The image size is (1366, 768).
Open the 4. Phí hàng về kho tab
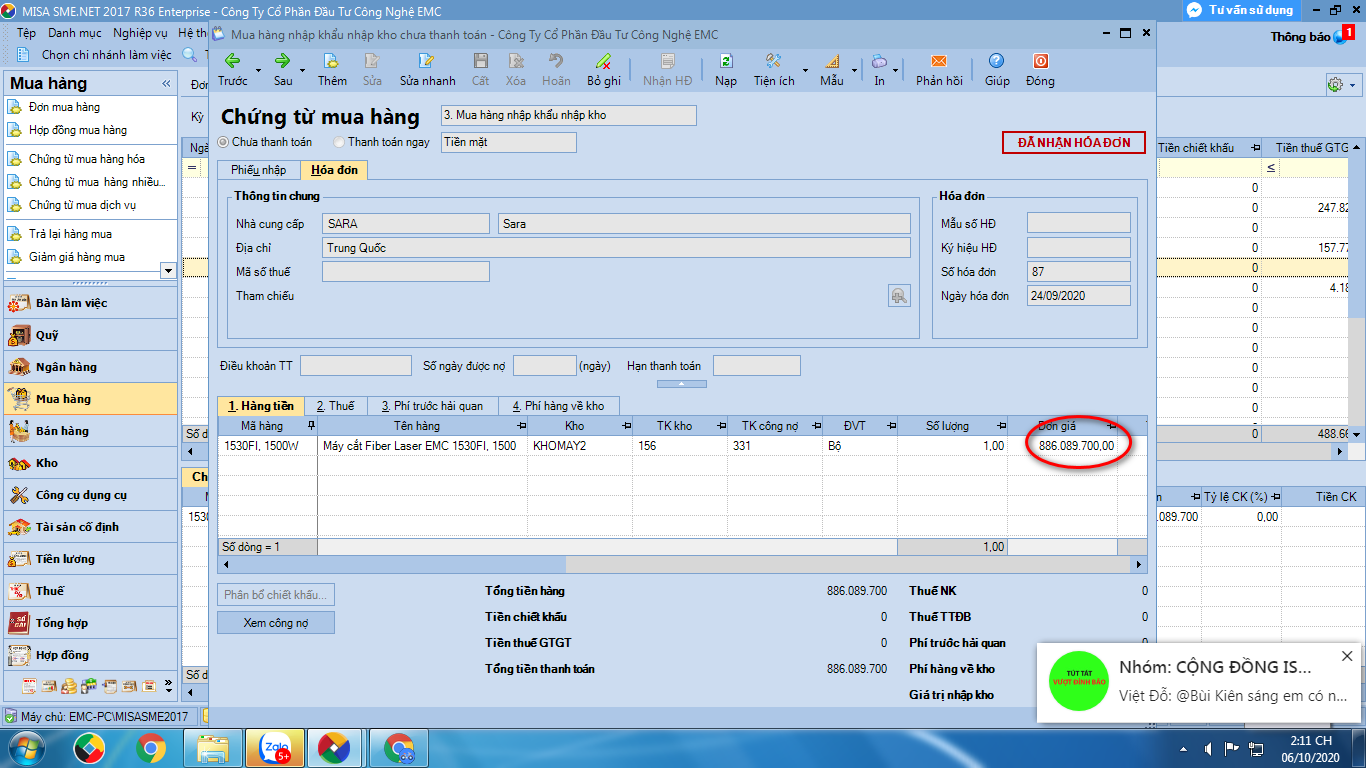[559, 406]
